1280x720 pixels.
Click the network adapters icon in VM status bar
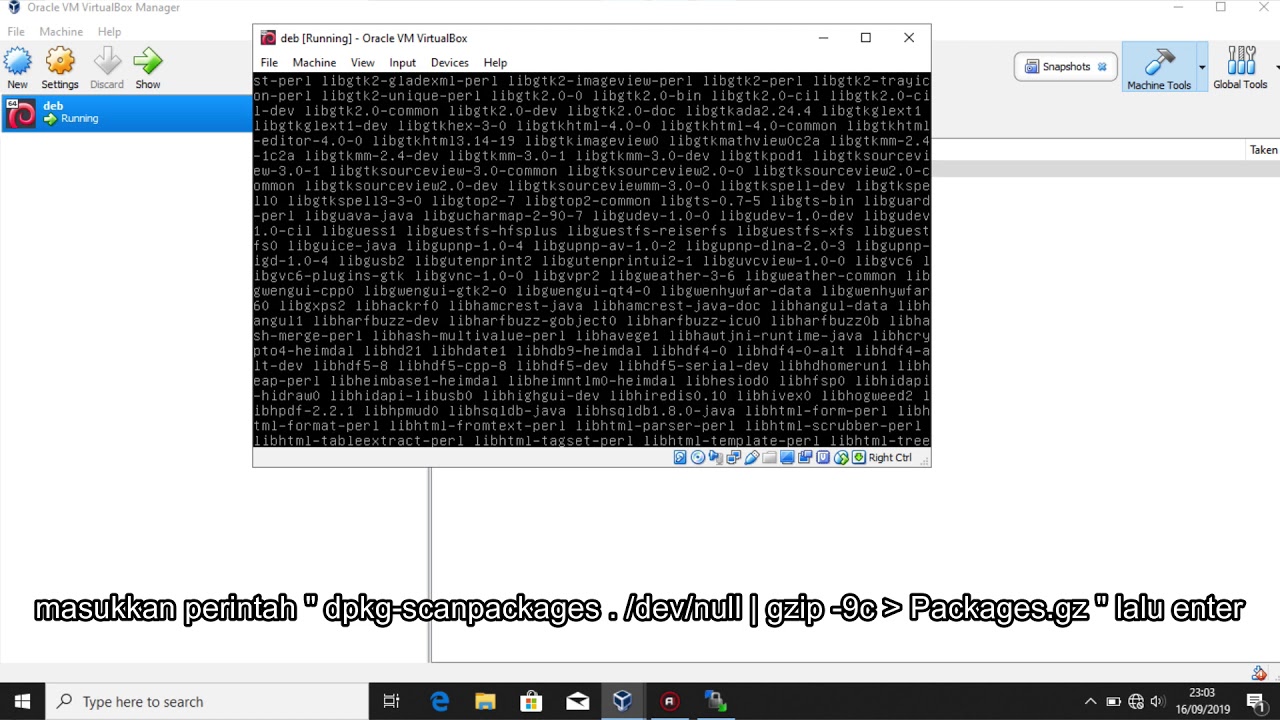coord(734,457)
